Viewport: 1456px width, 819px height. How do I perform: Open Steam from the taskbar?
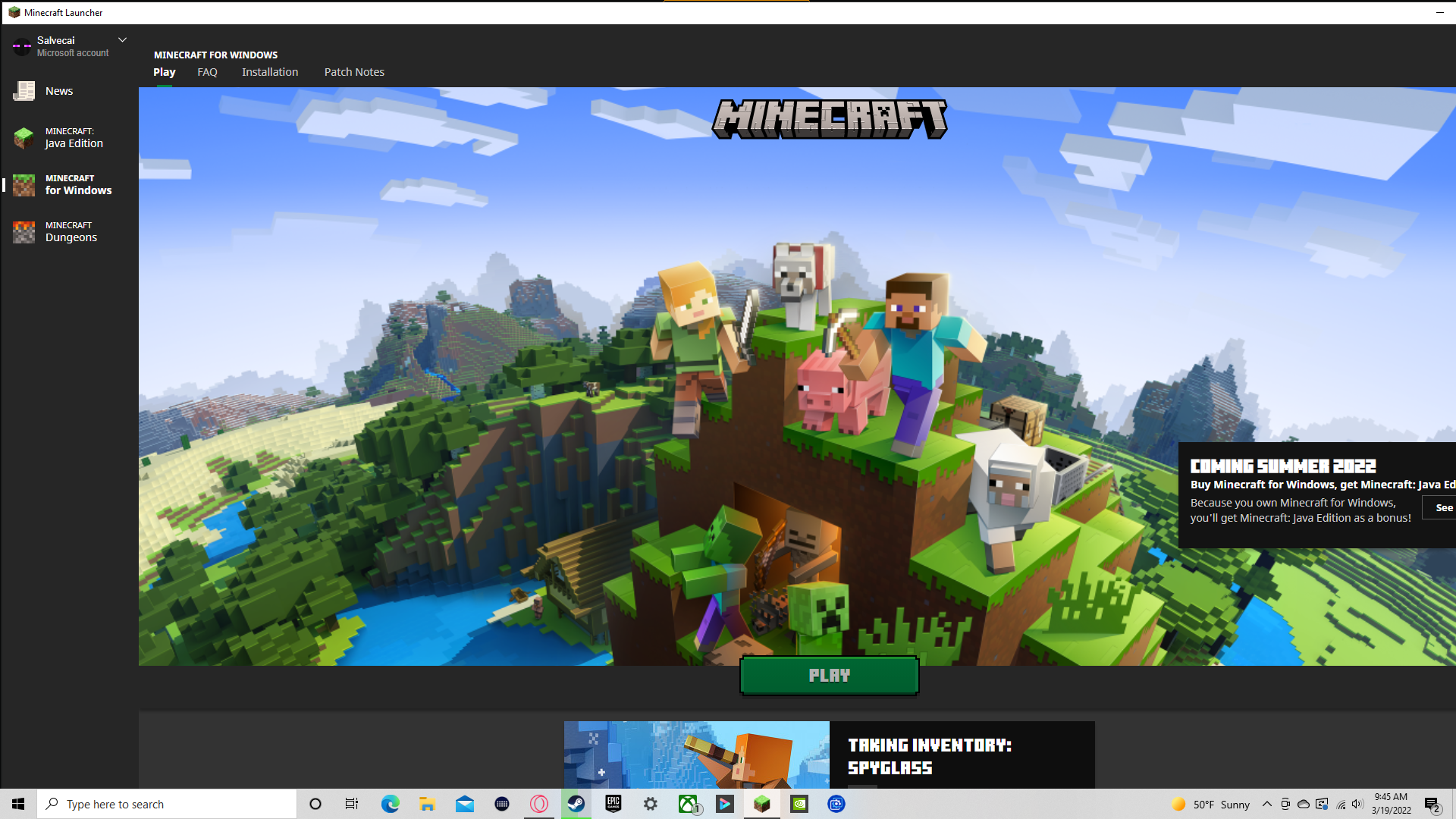pos(576,804)
